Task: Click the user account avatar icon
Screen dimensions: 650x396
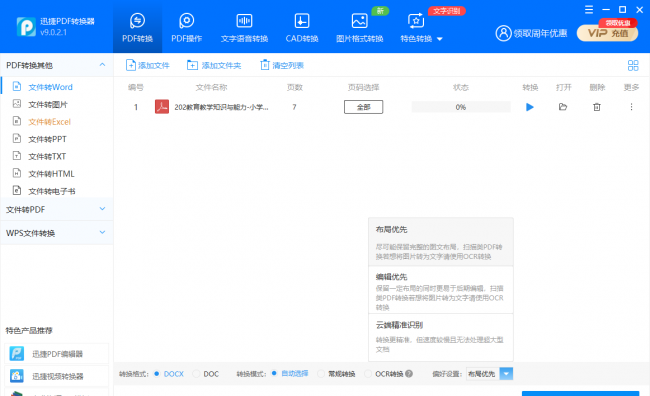Action: 503,33
